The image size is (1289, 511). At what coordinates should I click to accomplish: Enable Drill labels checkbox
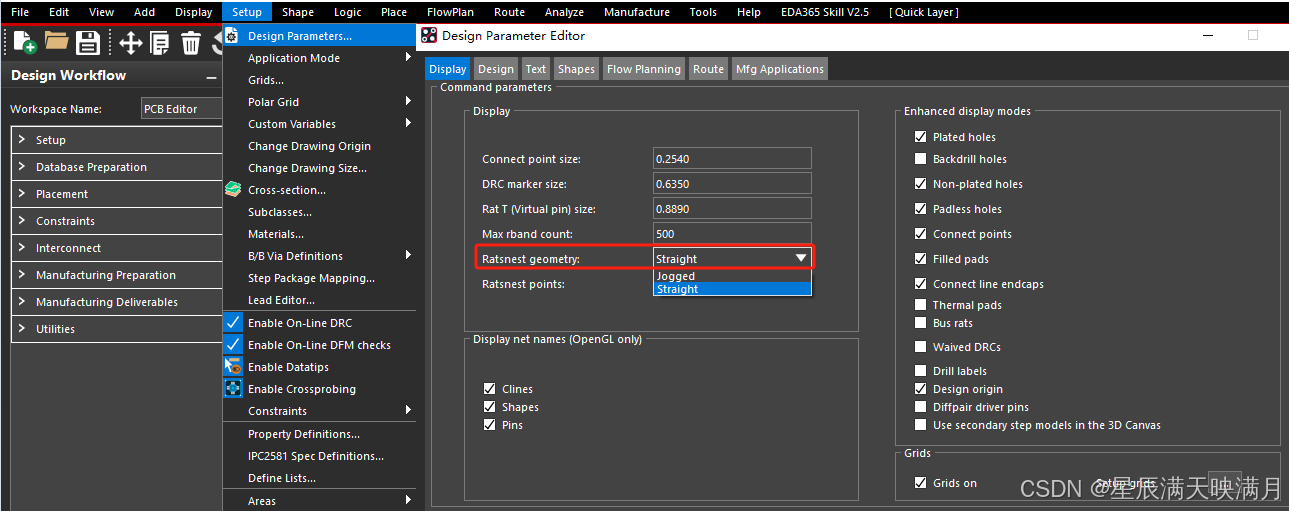[921, 371]
